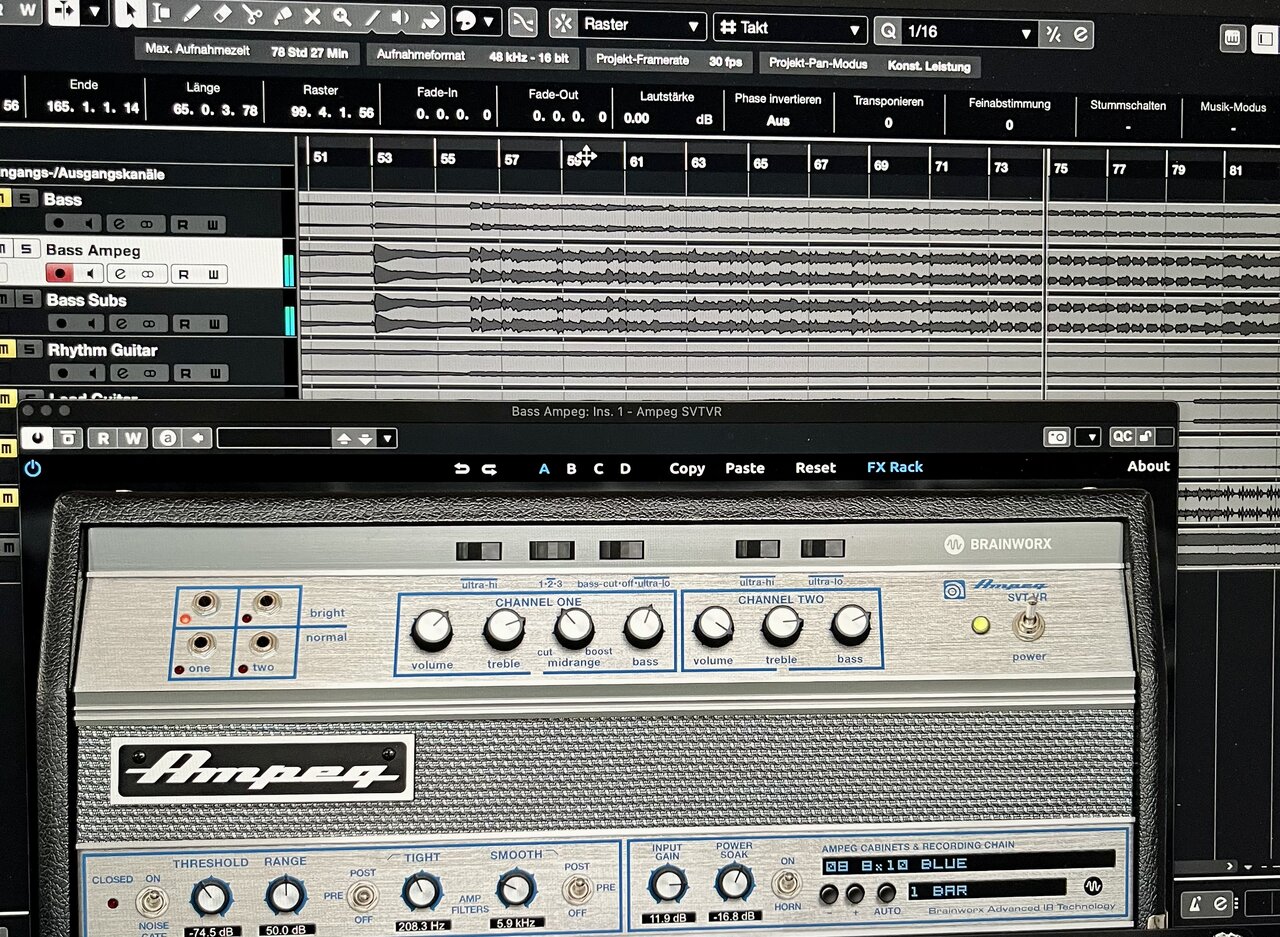
Task: Click the Transponieren value field
Action: pyautogui.click(x=888, y=123)
